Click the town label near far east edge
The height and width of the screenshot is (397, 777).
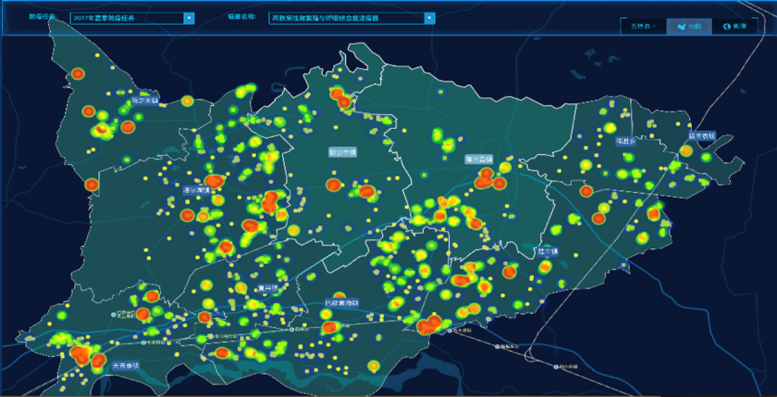pyautogui.click(x=701, y=135)
